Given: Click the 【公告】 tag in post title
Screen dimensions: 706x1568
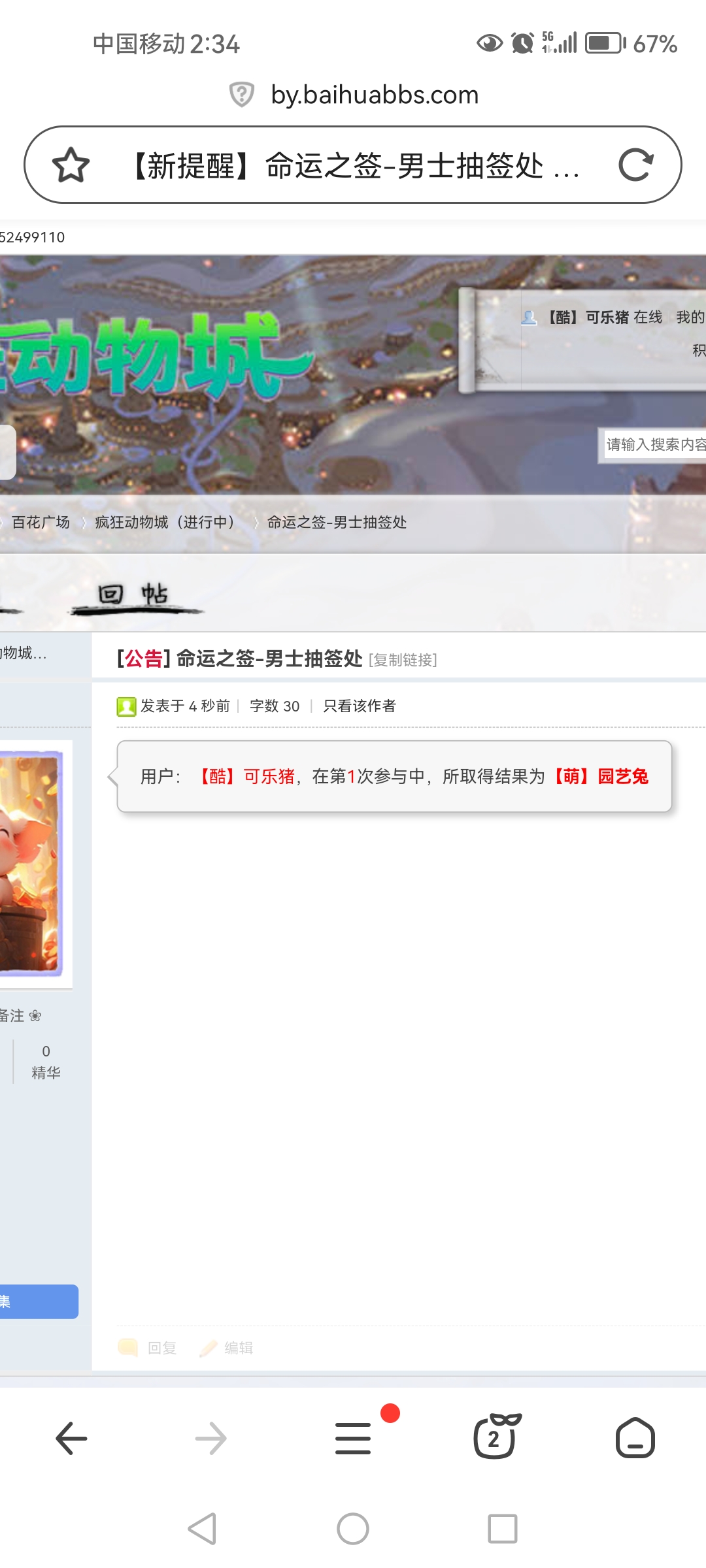Looking at the screenshot, I should (144, 659).
